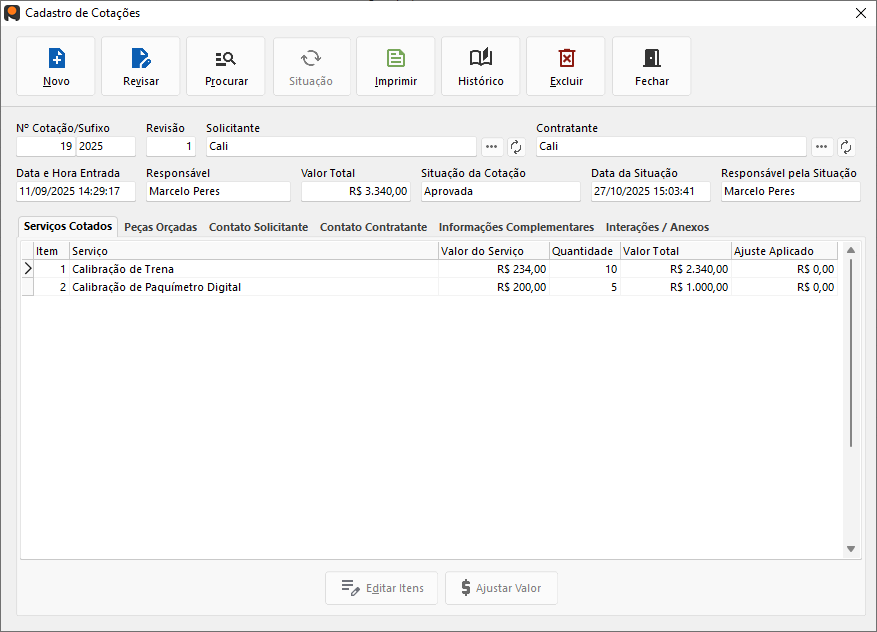
Task: Refresh the Contratante field icon
Action: point(846,147)
